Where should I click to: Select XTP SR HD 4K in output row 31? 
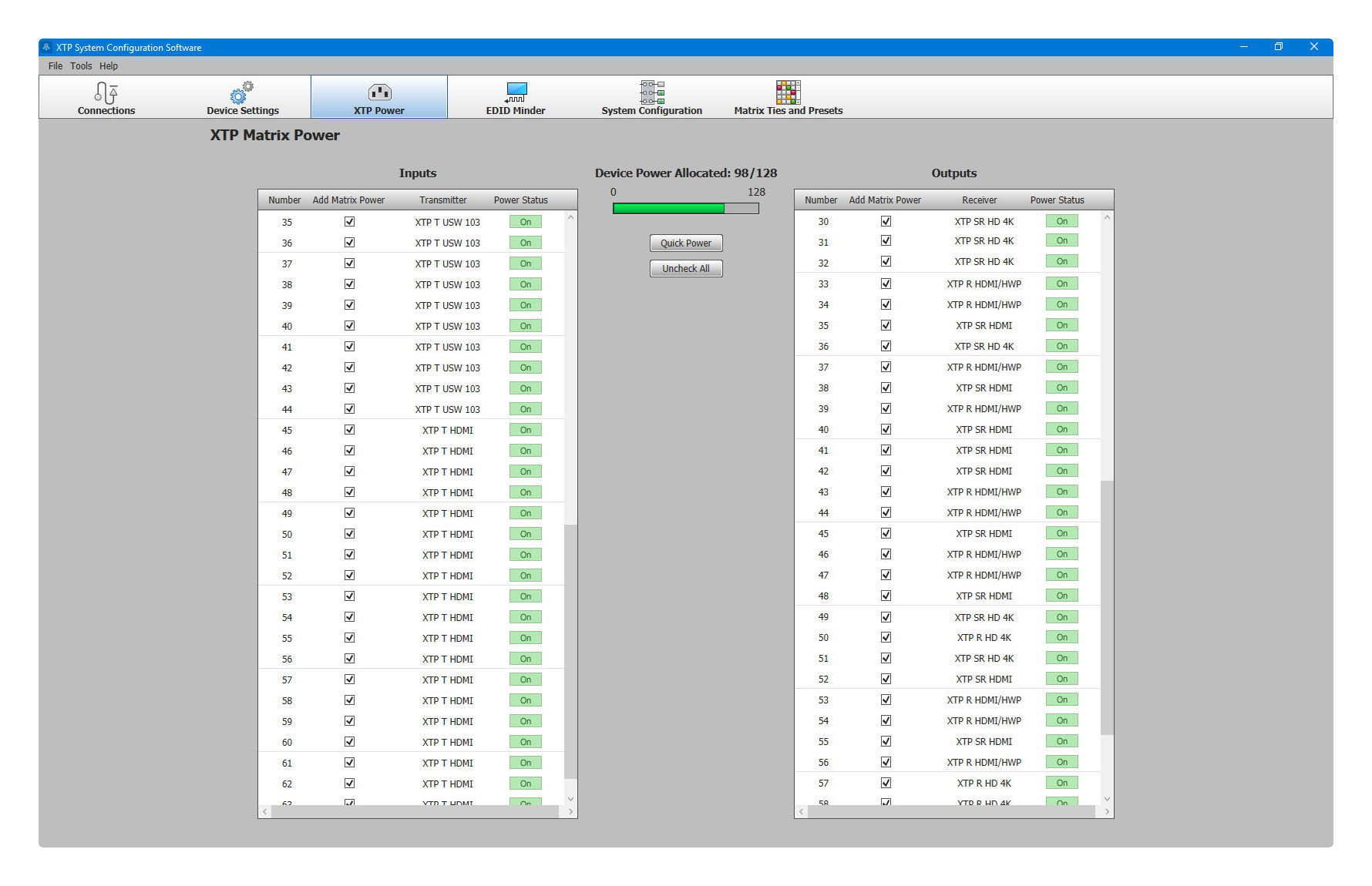[x=984, y=241]
